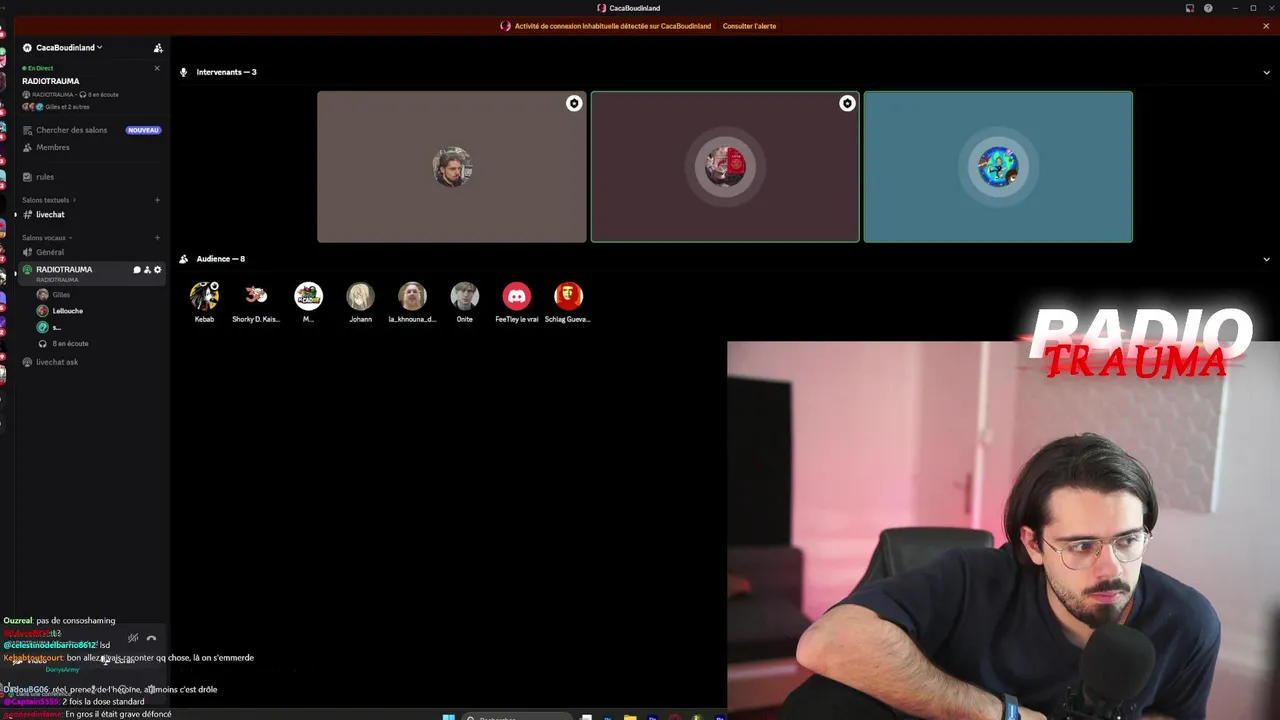Click moderator badge on first speaker tile

click(574, 103)
